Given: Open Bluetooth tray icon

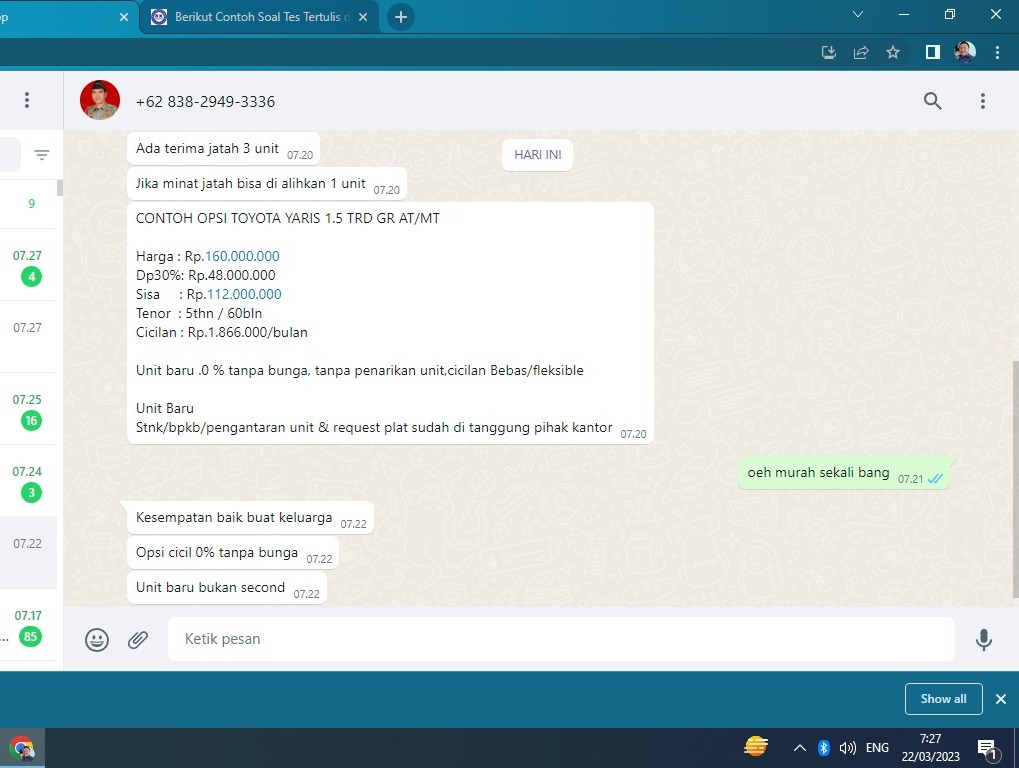Looking at the screenshot, I should (x=823, y=748).
